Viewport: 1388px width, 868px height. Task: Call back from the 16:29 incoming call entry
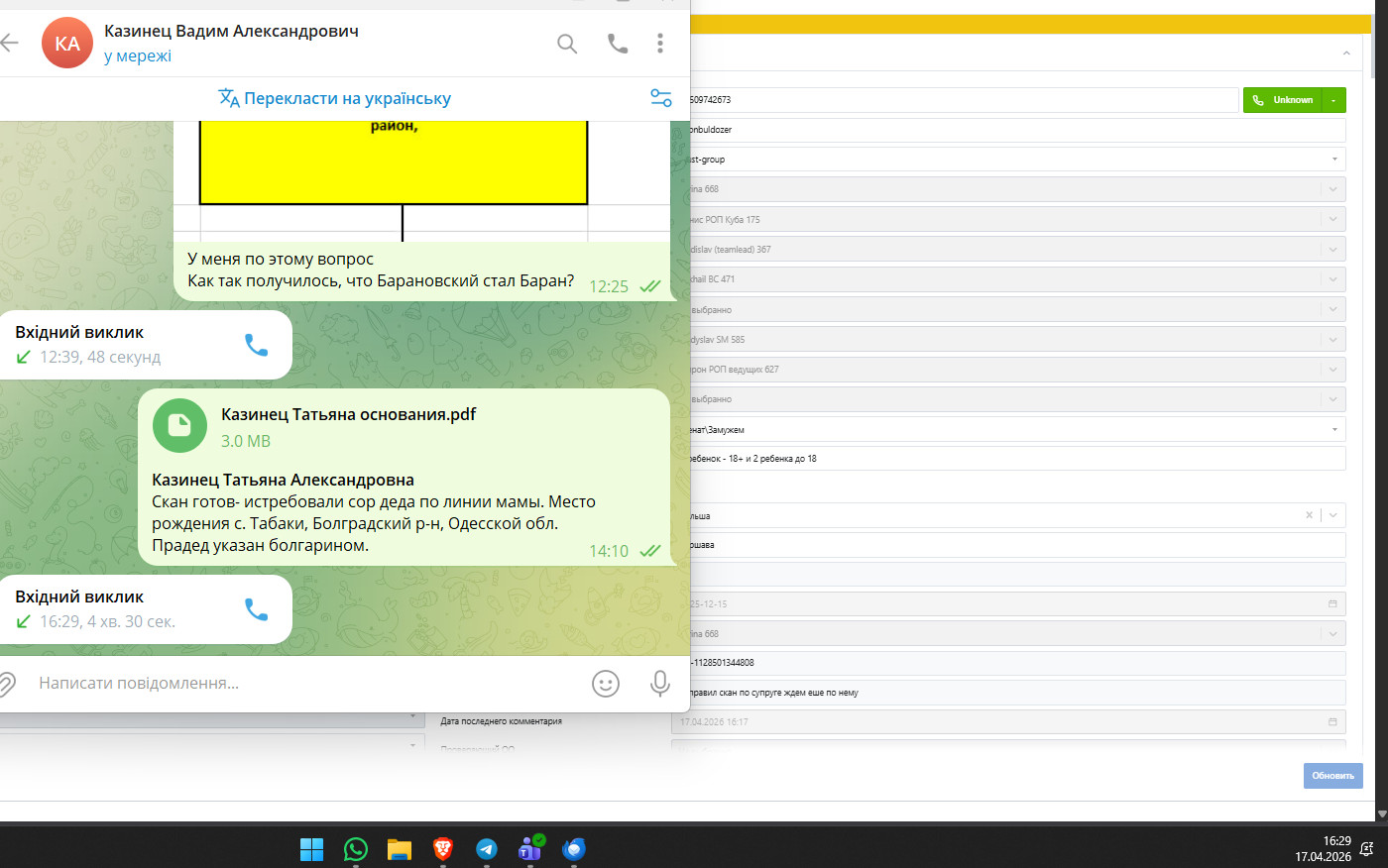pos(257,609)
